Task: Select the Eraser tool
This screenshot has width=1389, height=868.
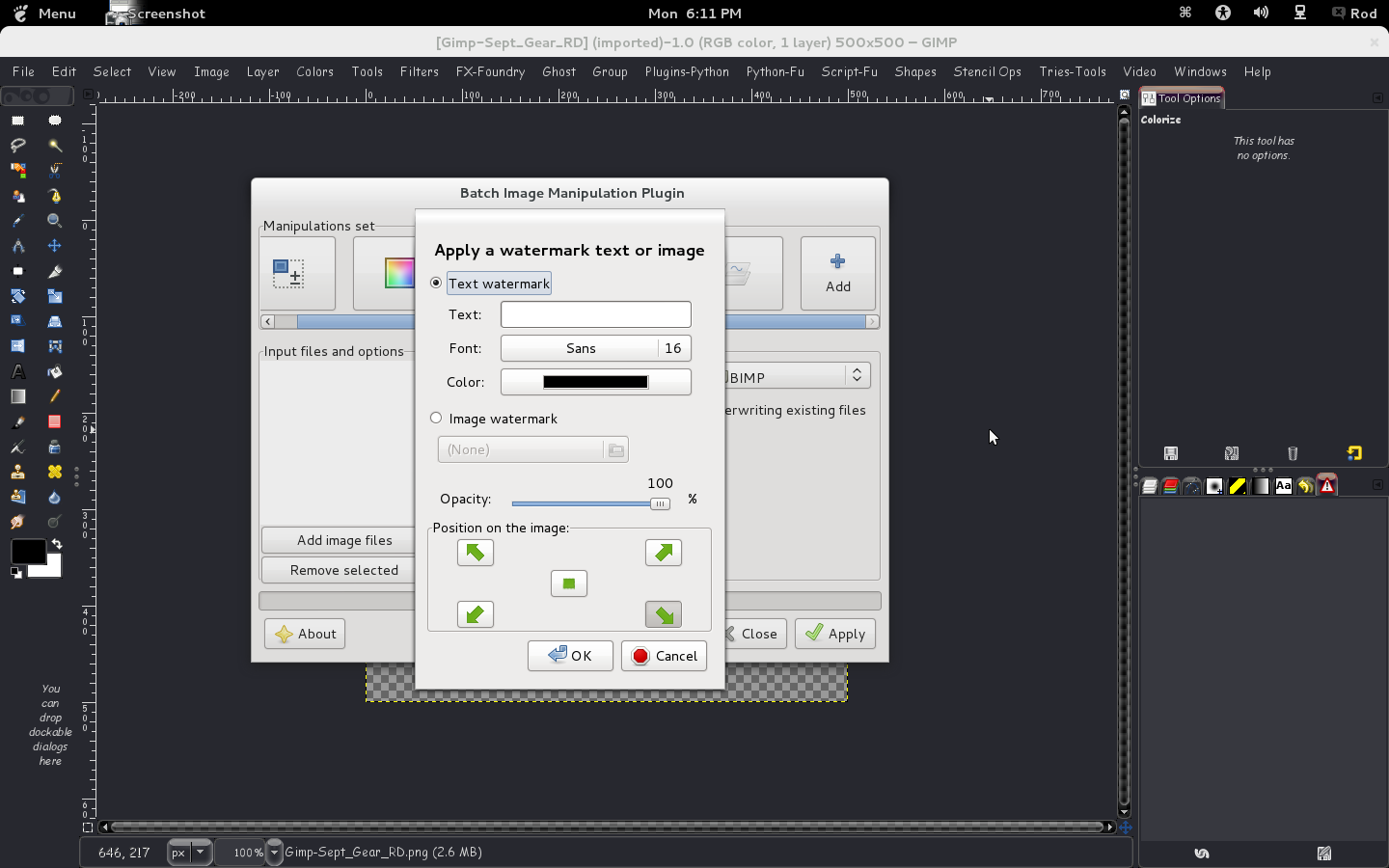Action: click(x=55, y=421)
